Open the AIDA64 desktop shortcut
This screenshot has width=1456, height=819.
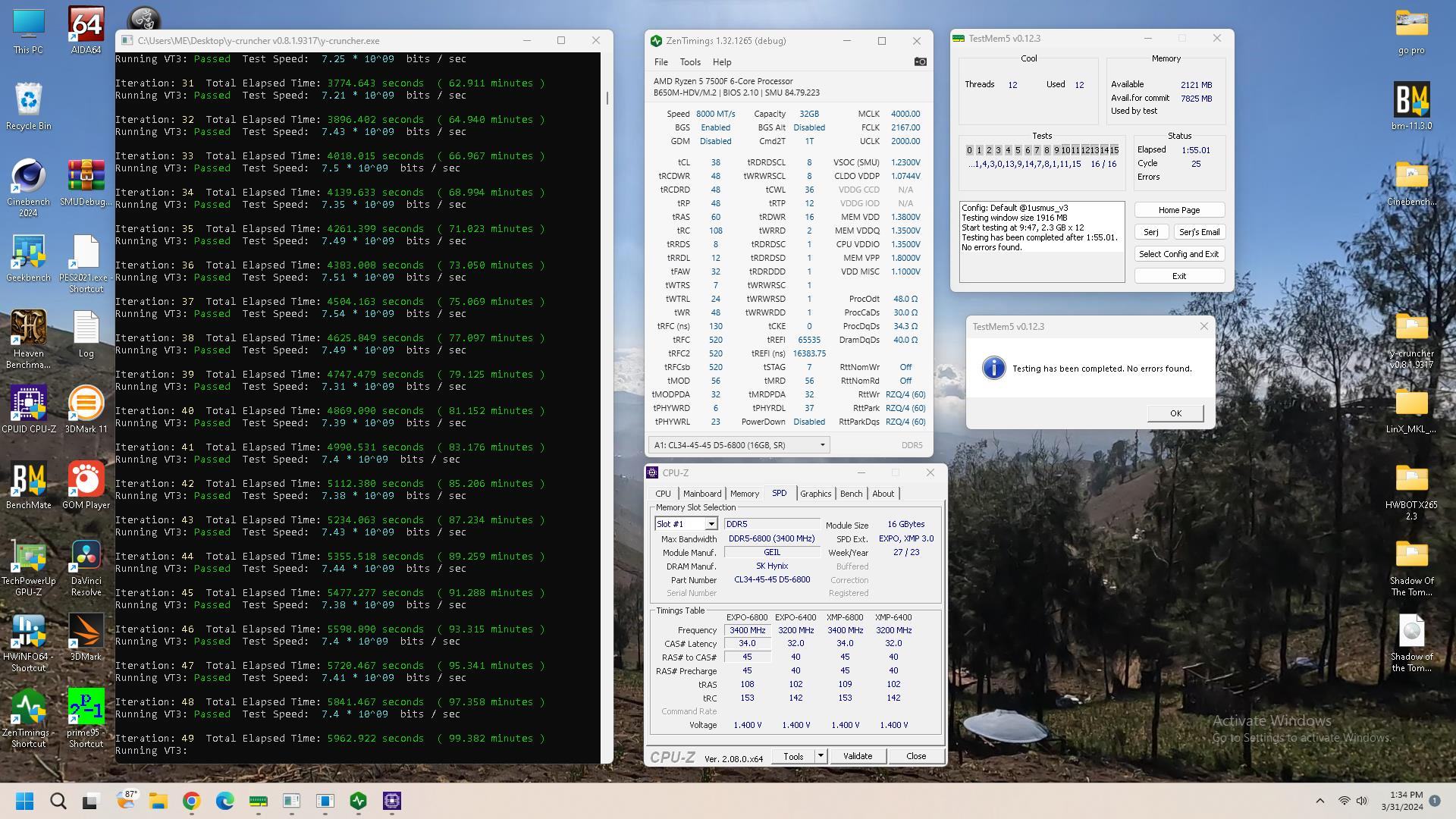[x=86, y=30]
